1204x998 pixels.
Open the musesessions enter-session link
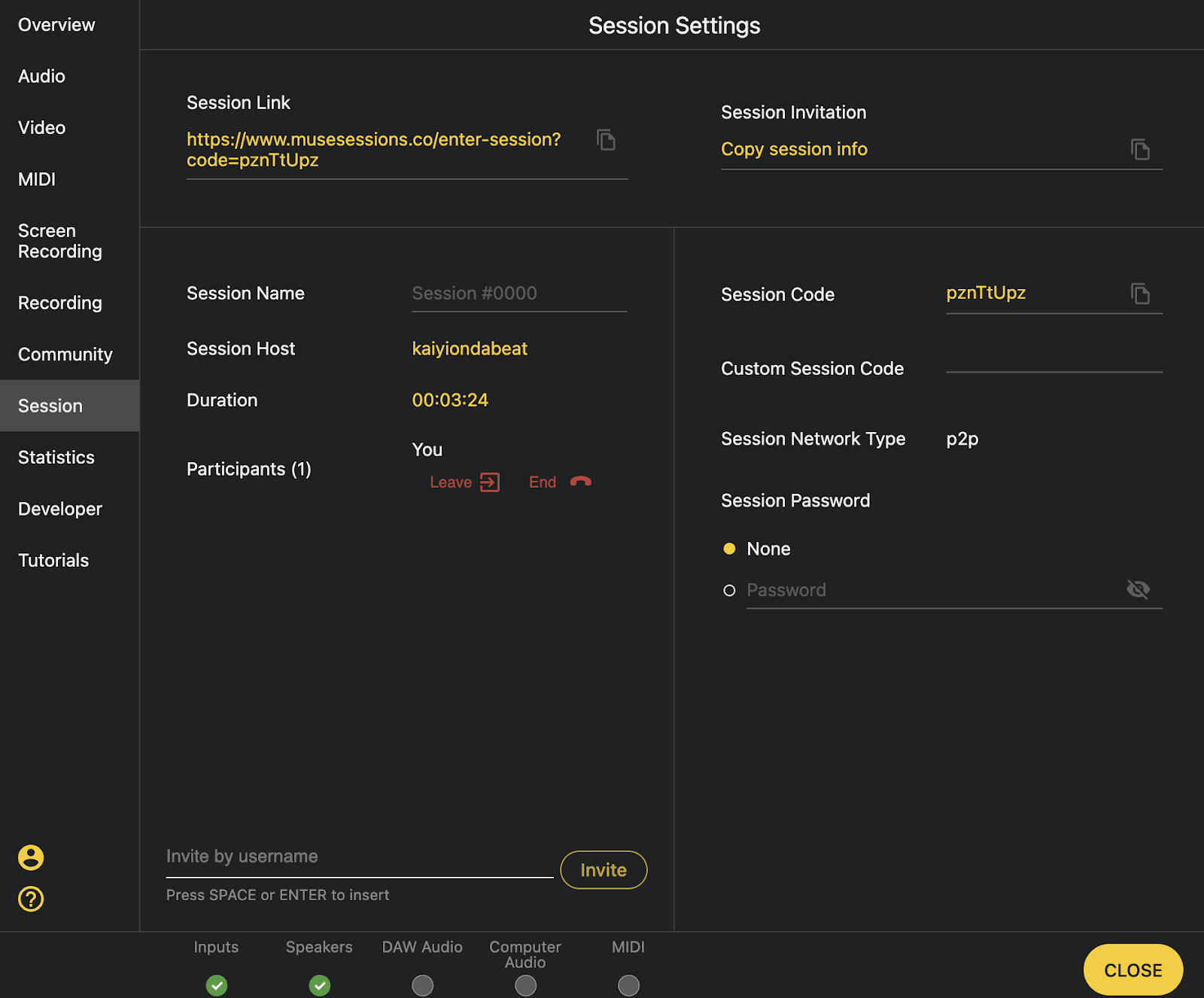point(374,150)
